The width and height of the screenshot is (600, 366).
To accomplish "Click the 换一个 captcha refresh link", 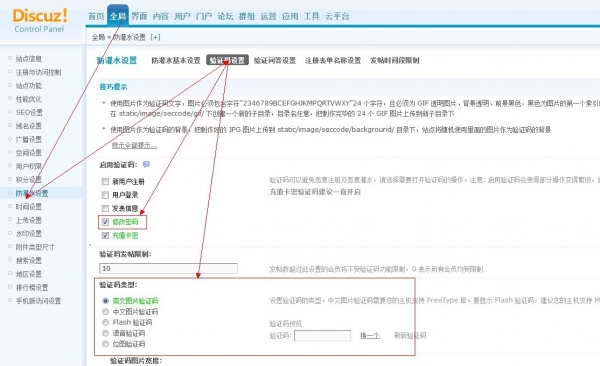I will pos(370,335).
